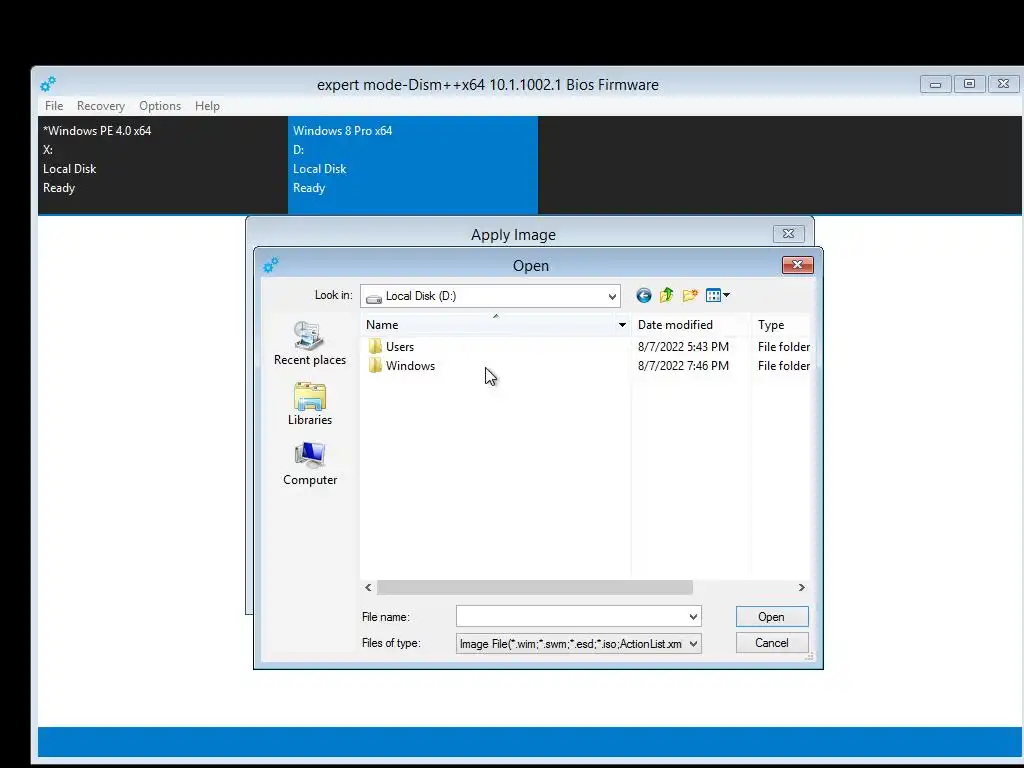Click the File name input field
This screenshot has width=1024, height=768.
coord(572,616)
